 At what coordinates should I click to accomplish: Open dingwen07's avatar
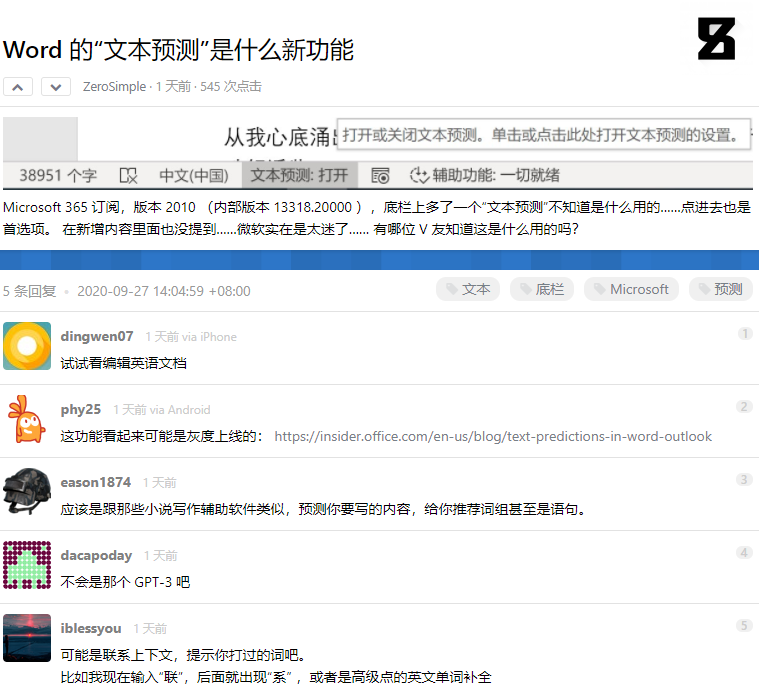(27, 346)
